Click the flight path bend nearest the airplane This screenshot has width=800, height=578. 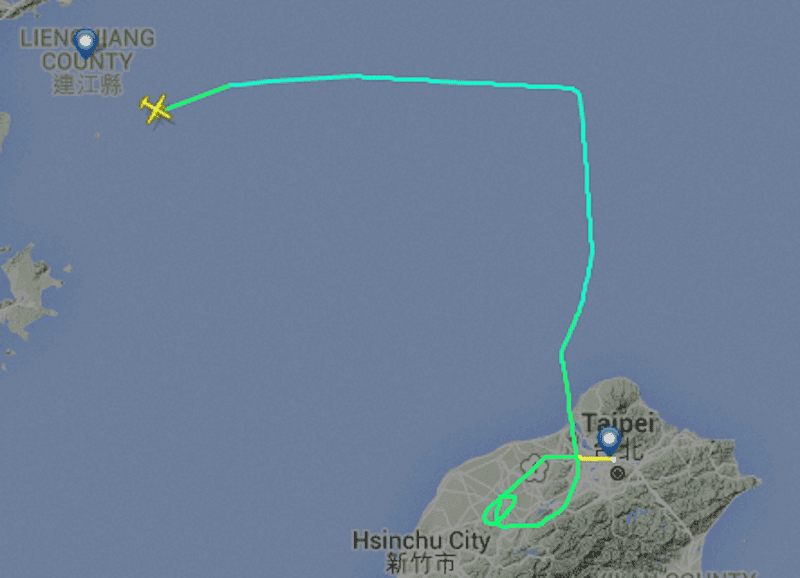pos(230,85)
